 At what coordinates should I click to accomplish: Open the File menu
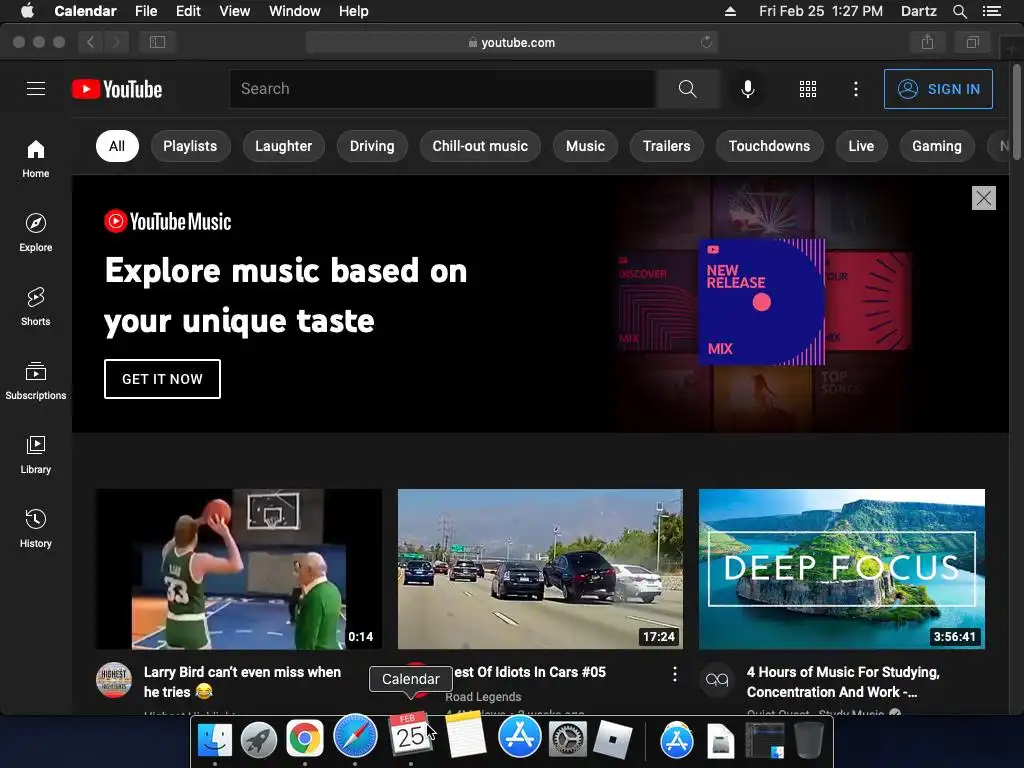pos(146,11)
